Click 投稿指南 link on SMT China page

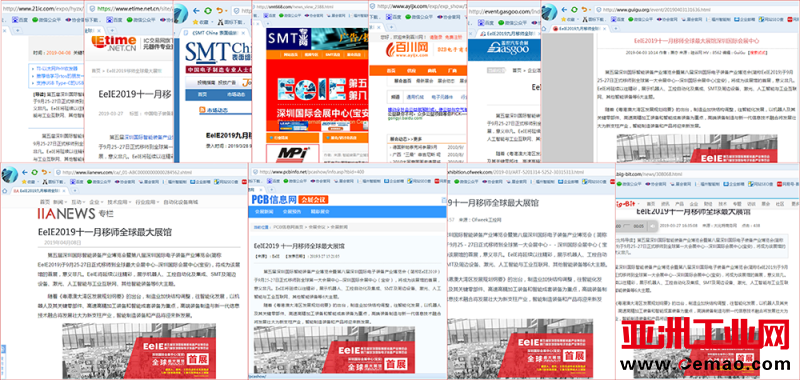(206, 82)
